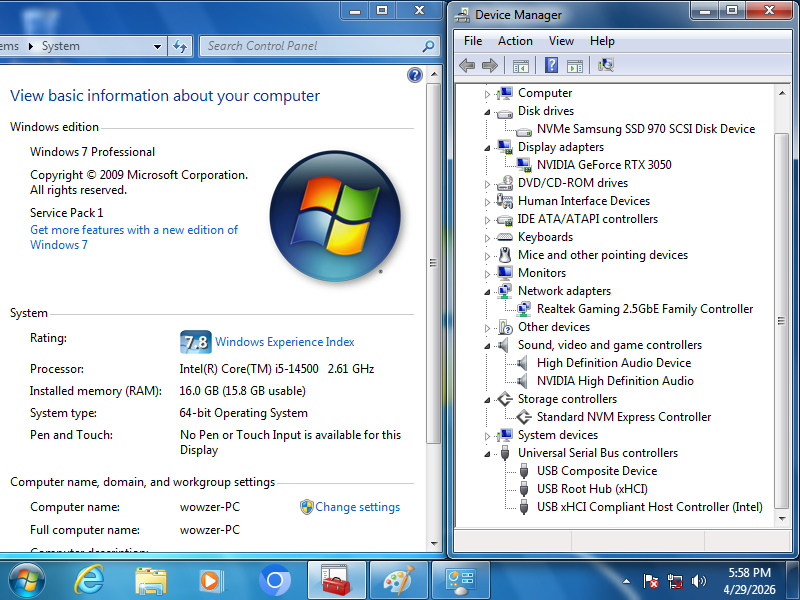Switch to the Control Panel taskbar button
Image resolution: width=800 pixels, height=600 pixels.
[461, 580]
